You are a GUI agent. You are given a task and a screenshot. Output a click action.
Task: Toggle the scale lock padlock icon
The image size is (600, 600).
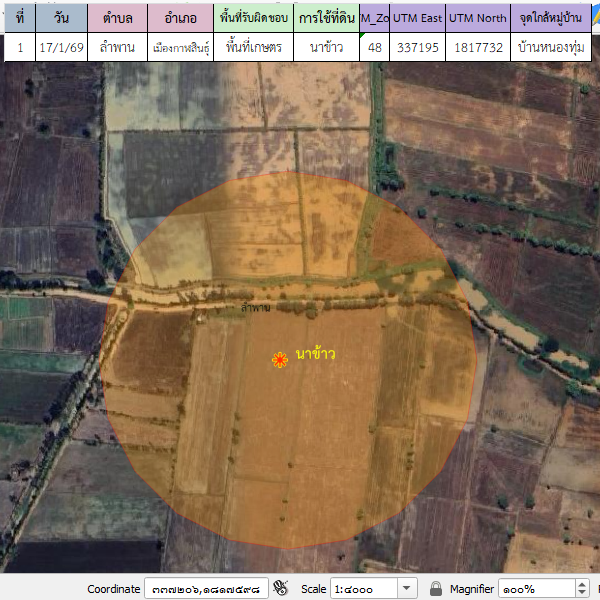click(436, 588)
